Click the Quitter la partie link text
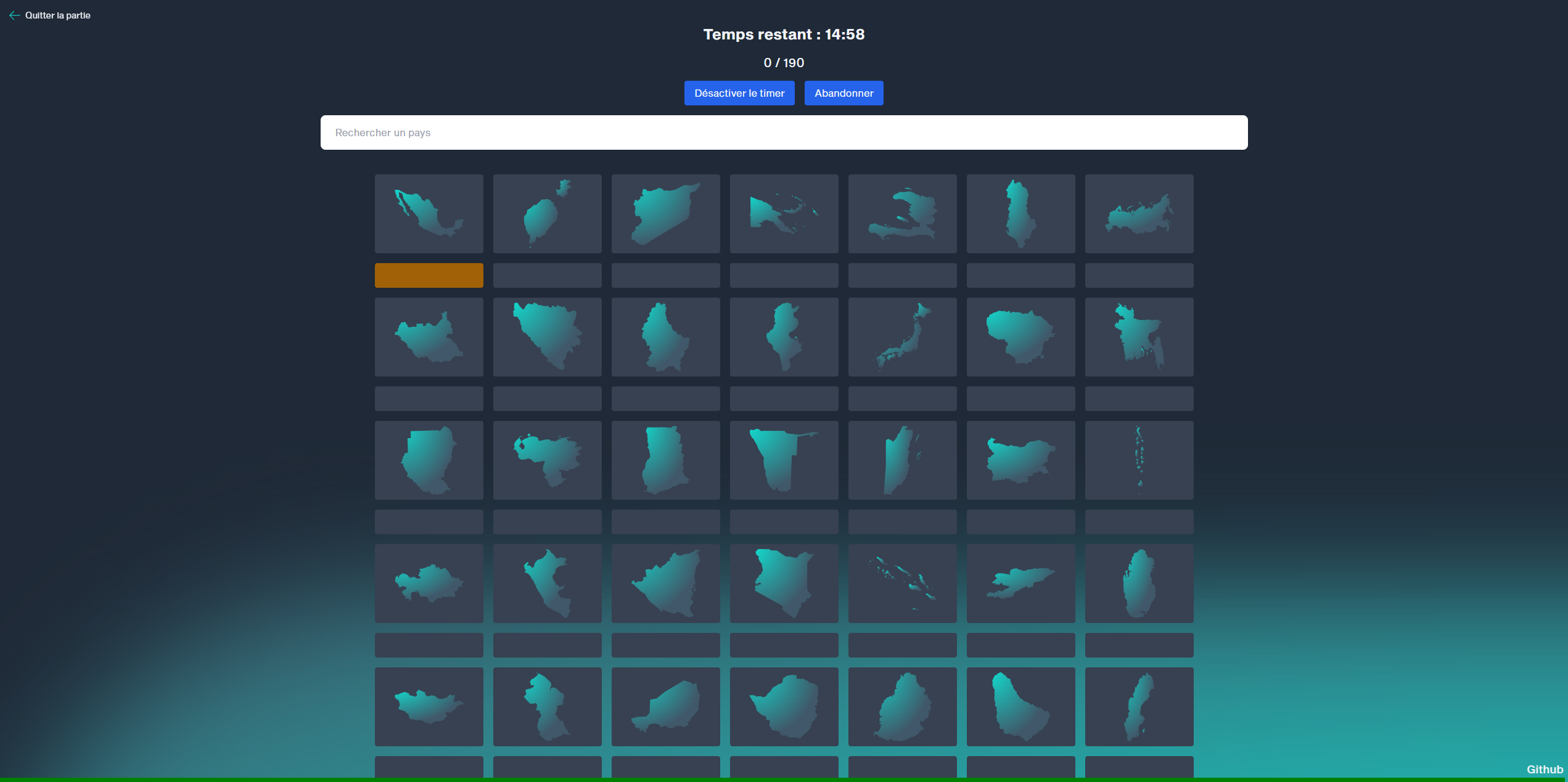This screenshot has height=782, width=1568. point(57,15)
